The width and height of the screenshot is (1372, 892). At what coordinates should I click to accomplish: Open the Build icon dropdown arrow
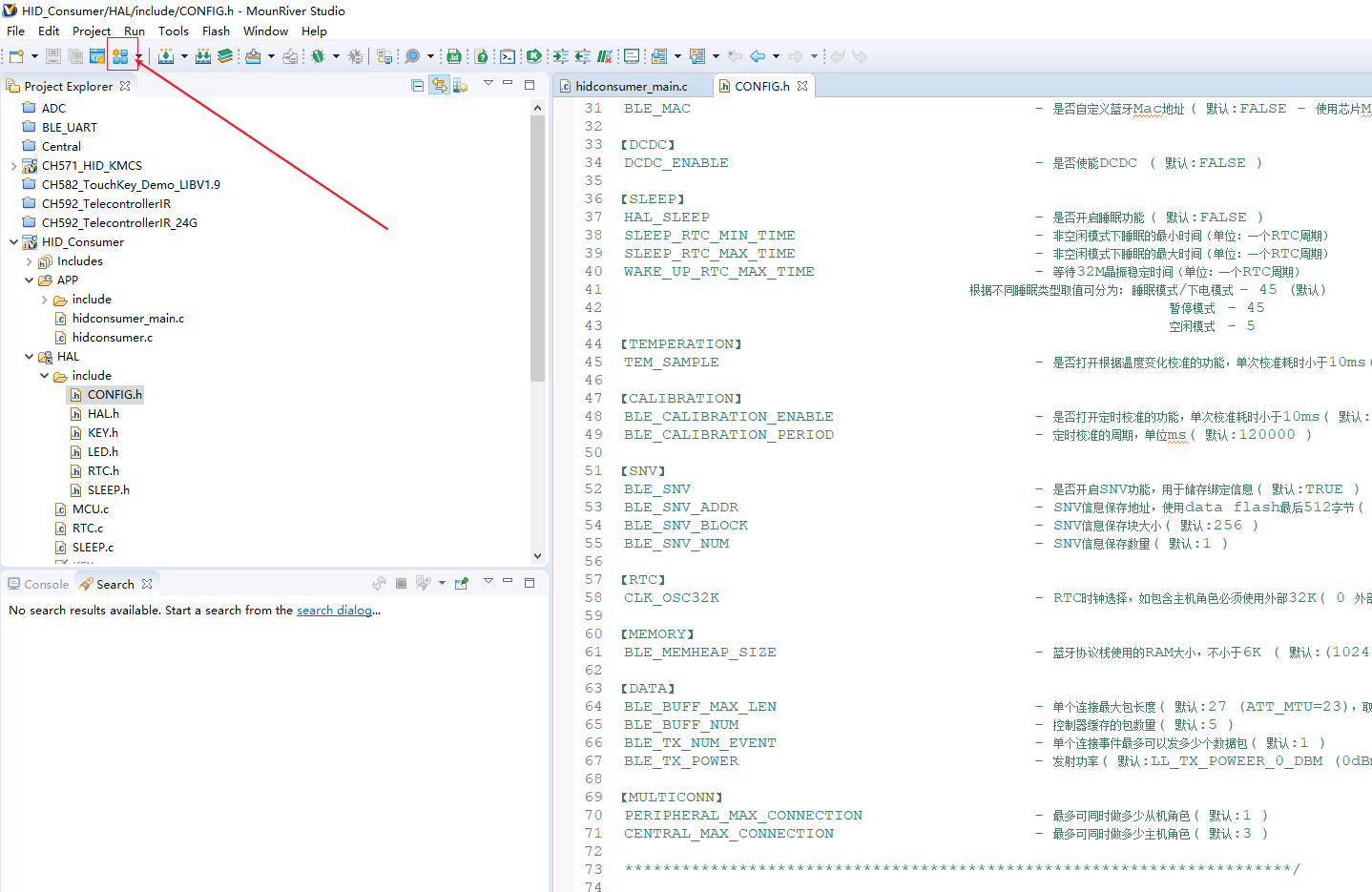[x=184, y=56]
